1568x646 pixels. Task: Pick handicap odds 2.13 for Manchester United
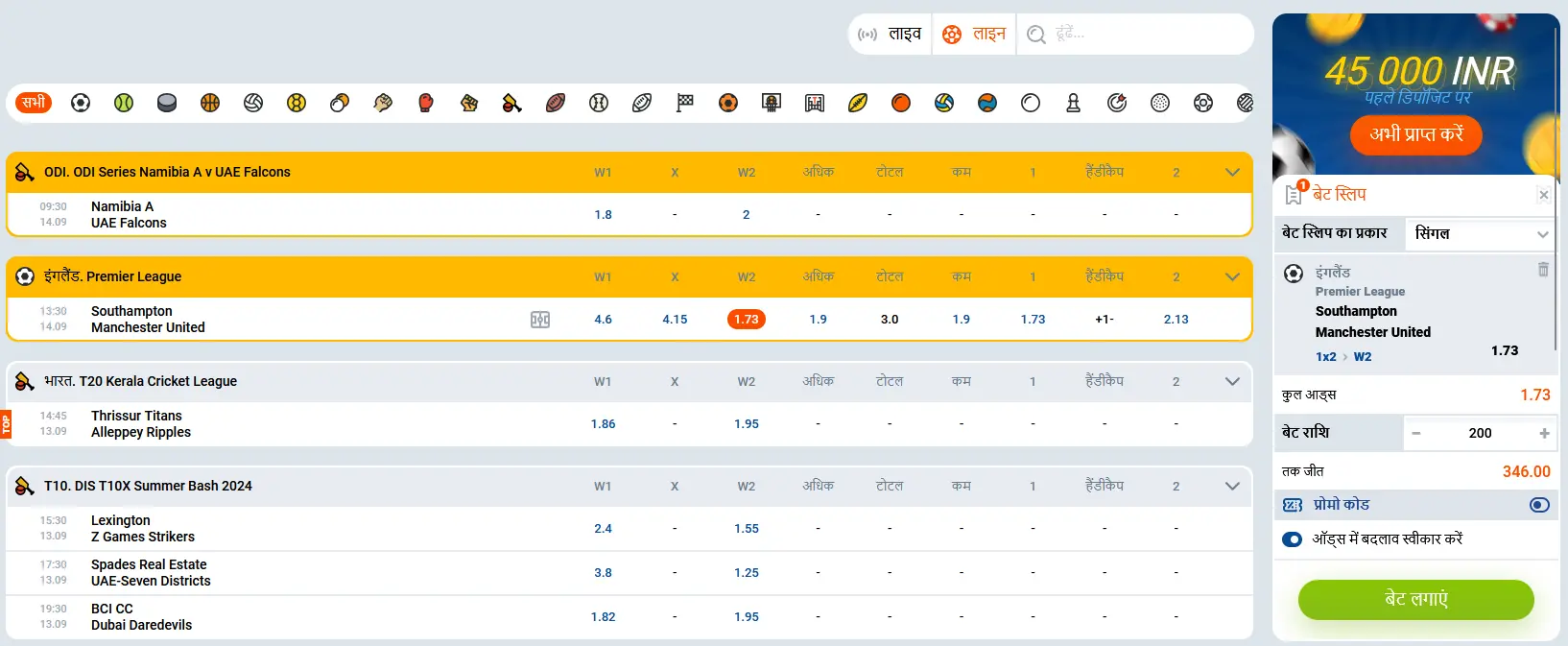[x=1176, y=320]
